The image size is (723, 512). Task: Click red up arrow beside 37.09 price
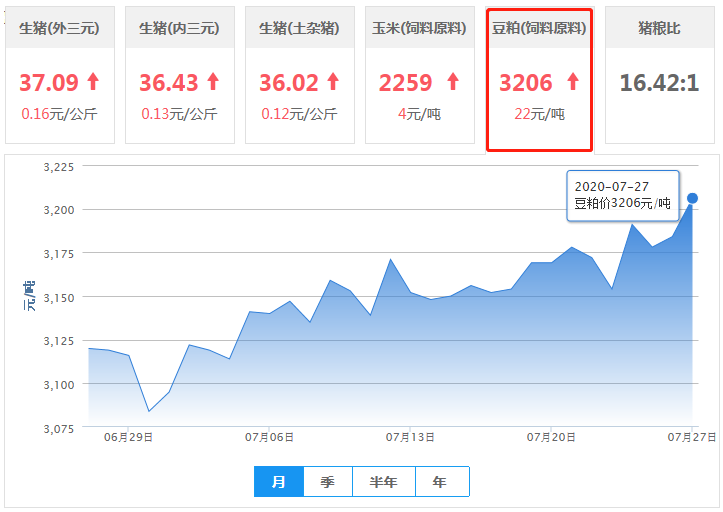93,81
